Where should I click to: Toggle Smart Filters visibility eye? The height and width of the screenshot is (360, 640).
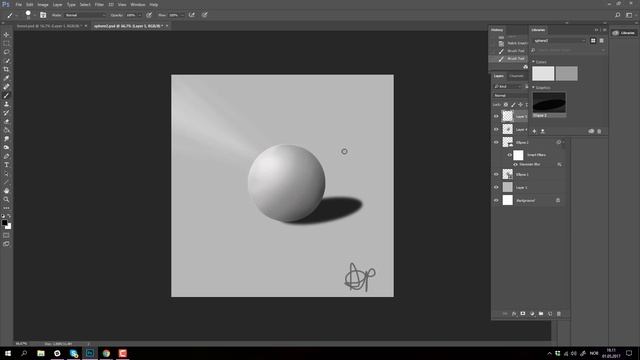tap(509, 155)
